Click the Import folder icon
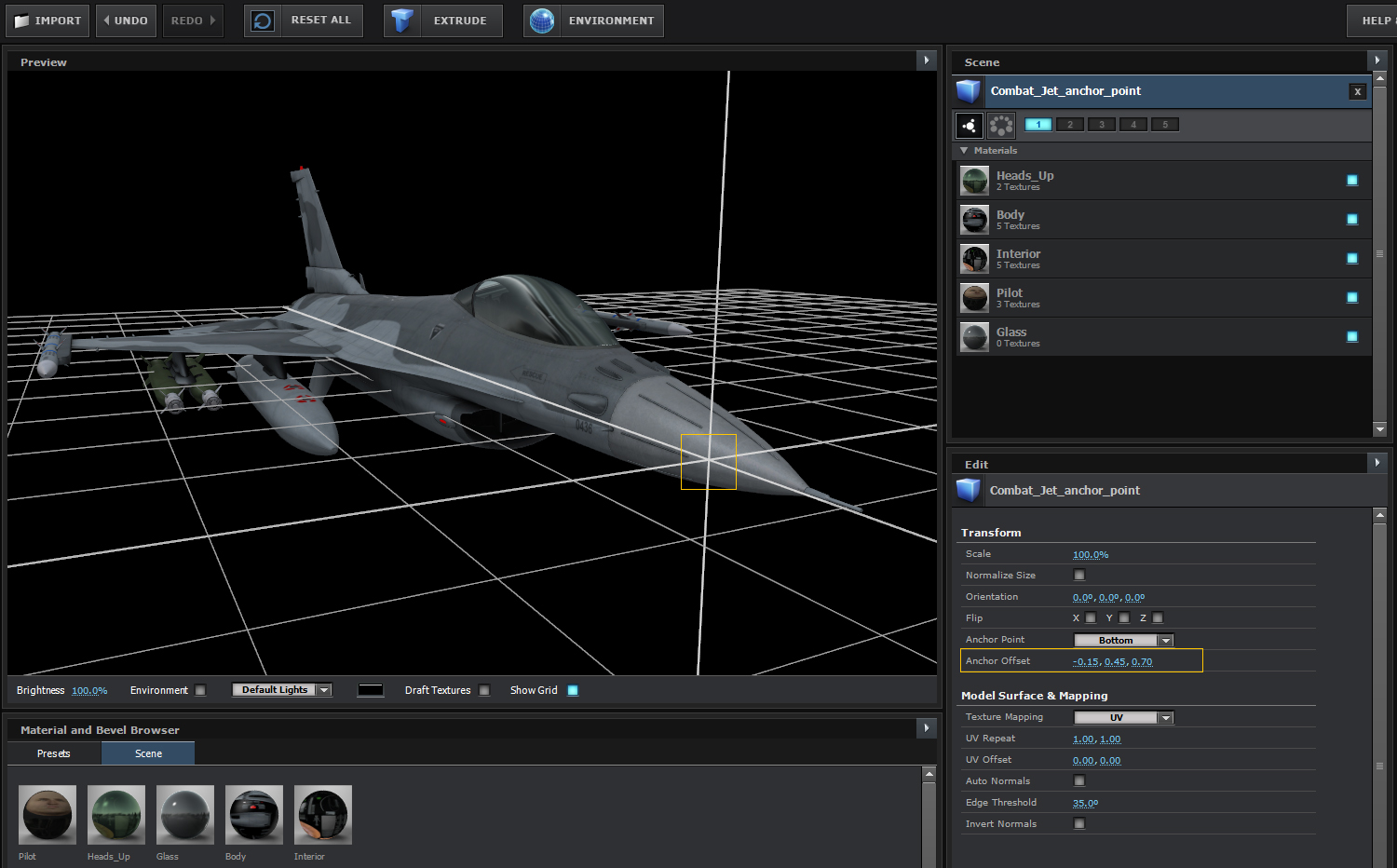The width and height of the screenshot is (1397, 868). coord(22,20)
